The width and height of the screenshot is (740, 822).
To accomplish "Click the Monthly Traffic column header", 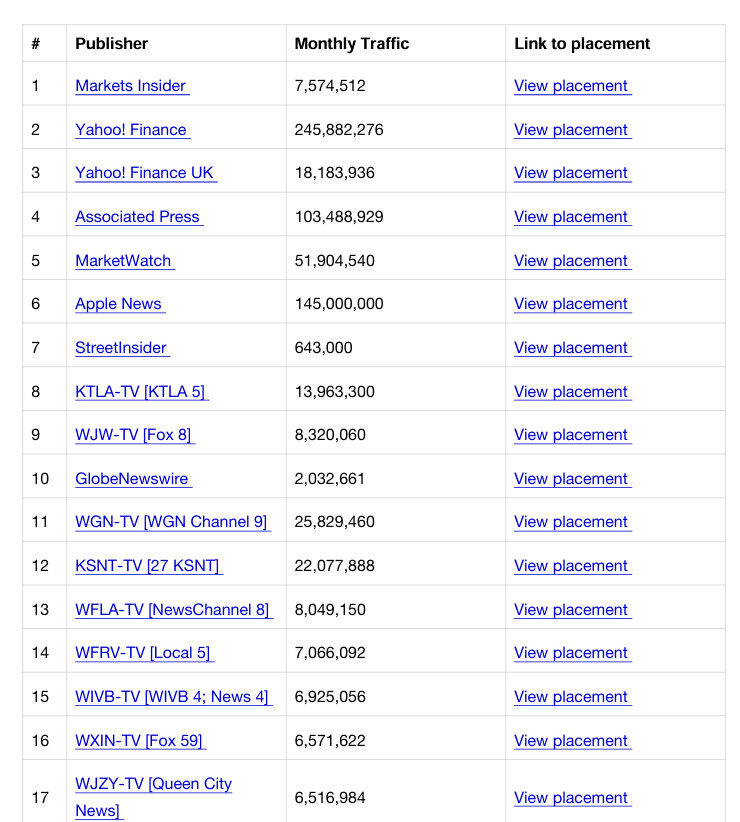I will tap(352, 44).
